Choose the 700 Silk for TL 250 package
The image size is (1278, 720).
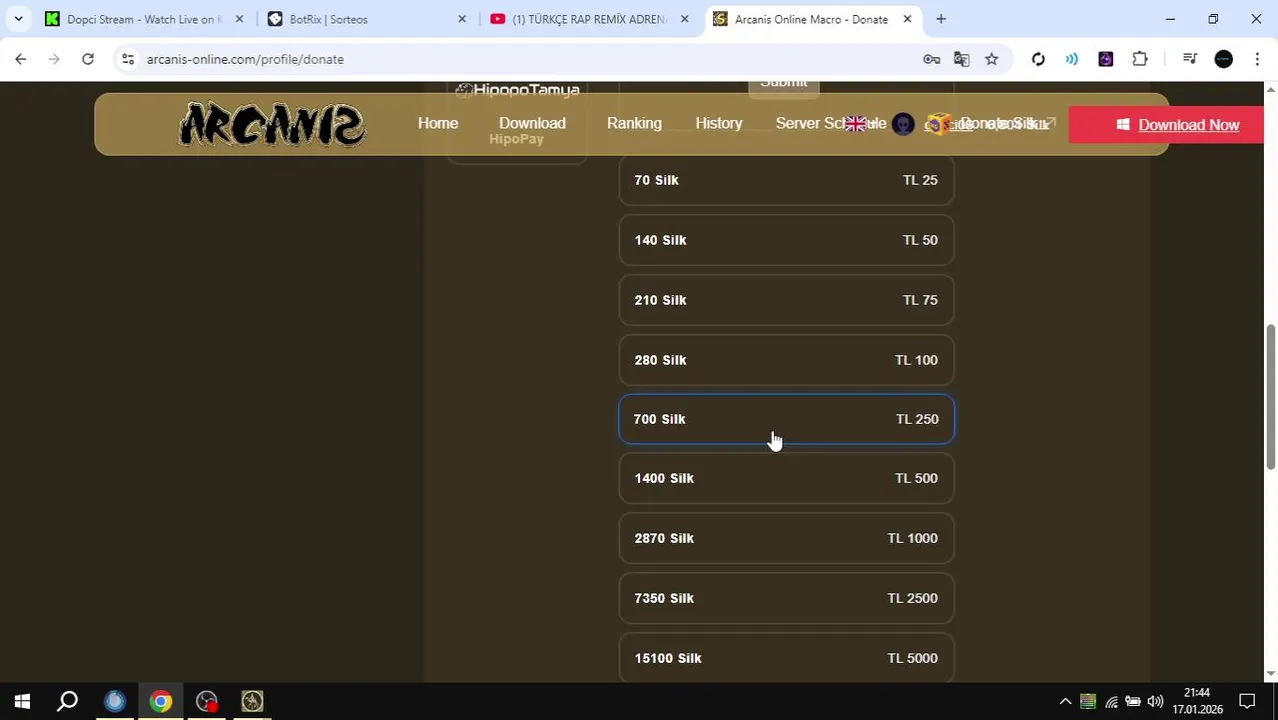tap(786, 419)
